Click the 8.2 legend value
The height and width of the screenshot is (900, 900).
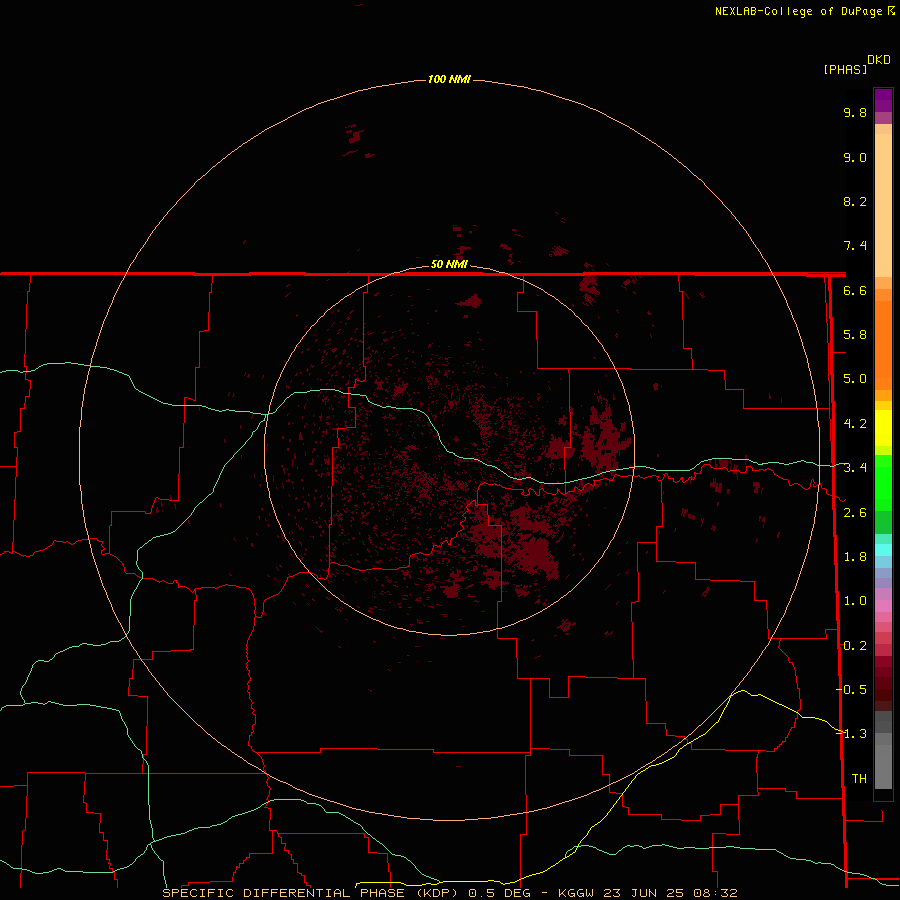click(x=855, y=201)
